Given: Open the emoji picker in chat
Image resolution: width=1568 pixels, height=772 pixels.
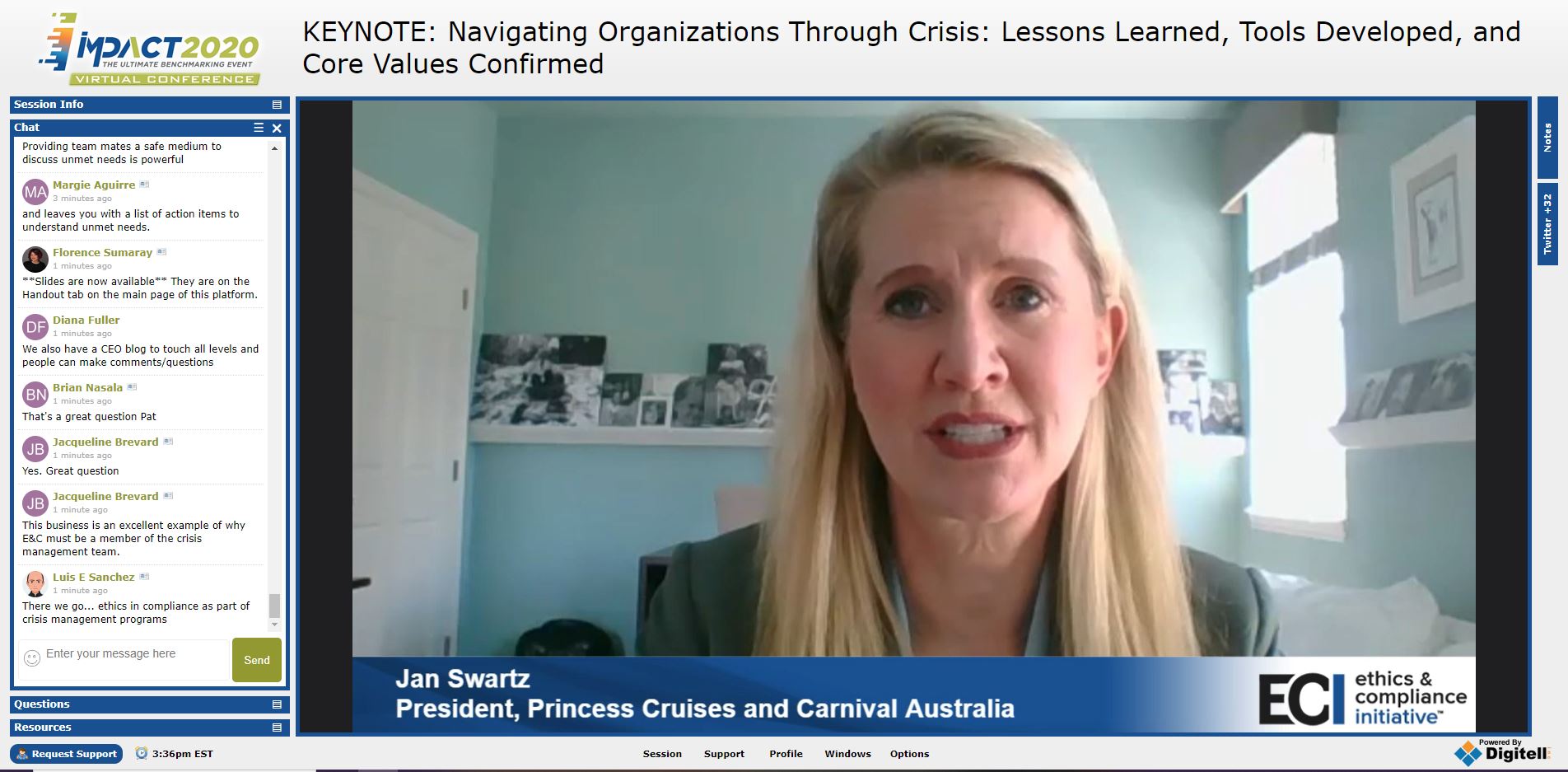Looking at the screenshot, I should [x=32, y=658].
